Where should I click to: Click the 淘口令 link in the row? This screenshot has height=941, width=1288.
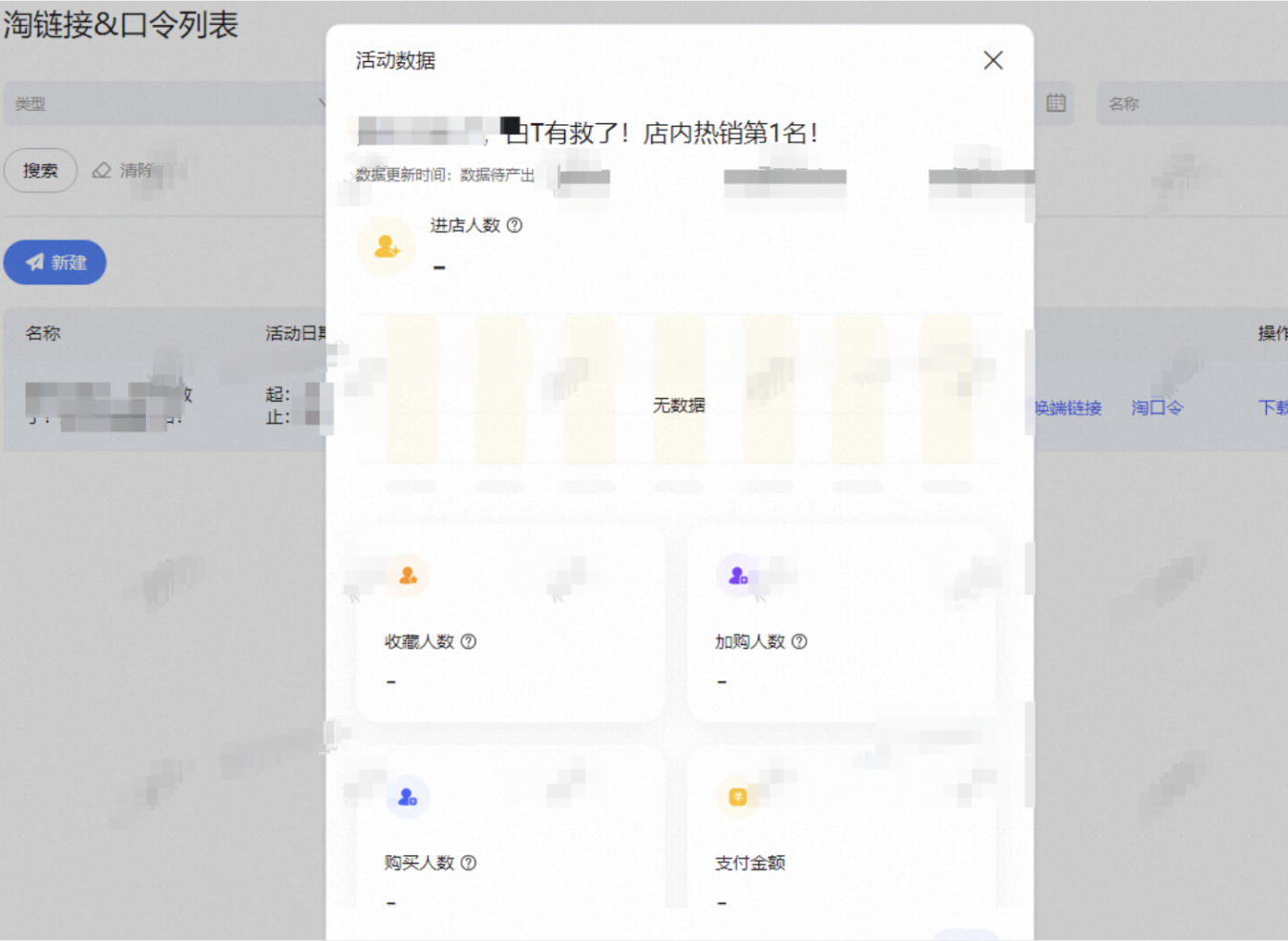[x=1157, y=408]
